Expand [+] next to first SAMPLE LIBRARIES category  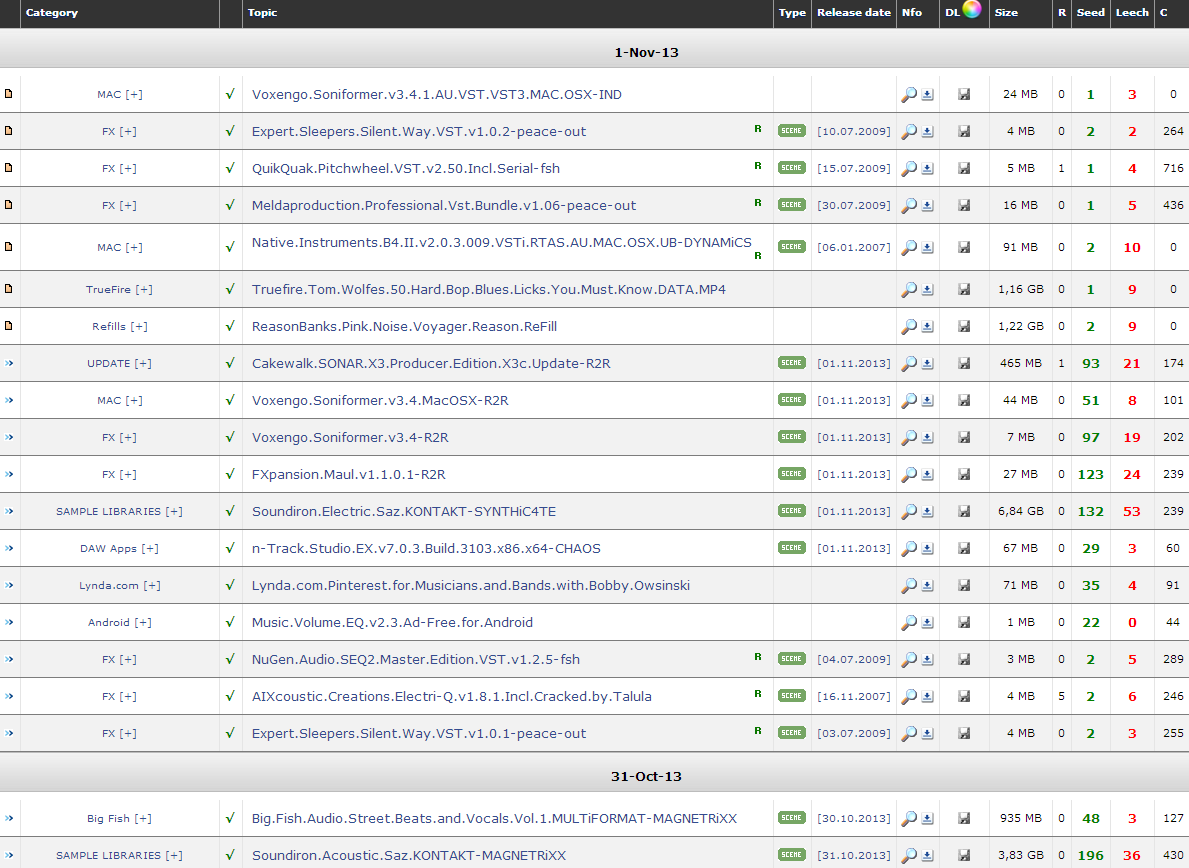pyautogui.click(x=174, y=512)
